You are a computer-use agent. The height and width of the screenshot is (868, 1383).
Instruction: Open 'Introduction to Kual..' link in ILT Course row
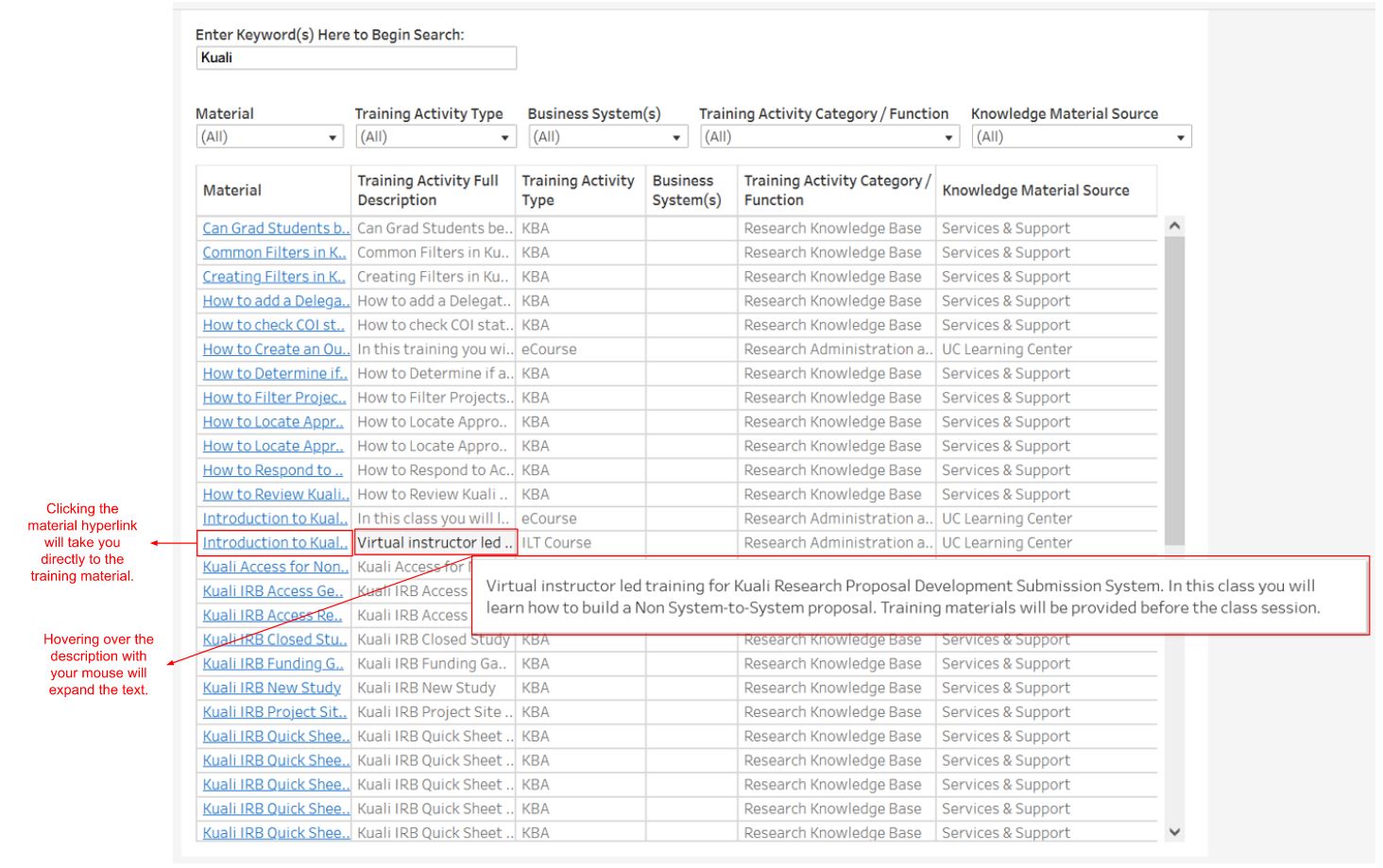tap(275, 543)
